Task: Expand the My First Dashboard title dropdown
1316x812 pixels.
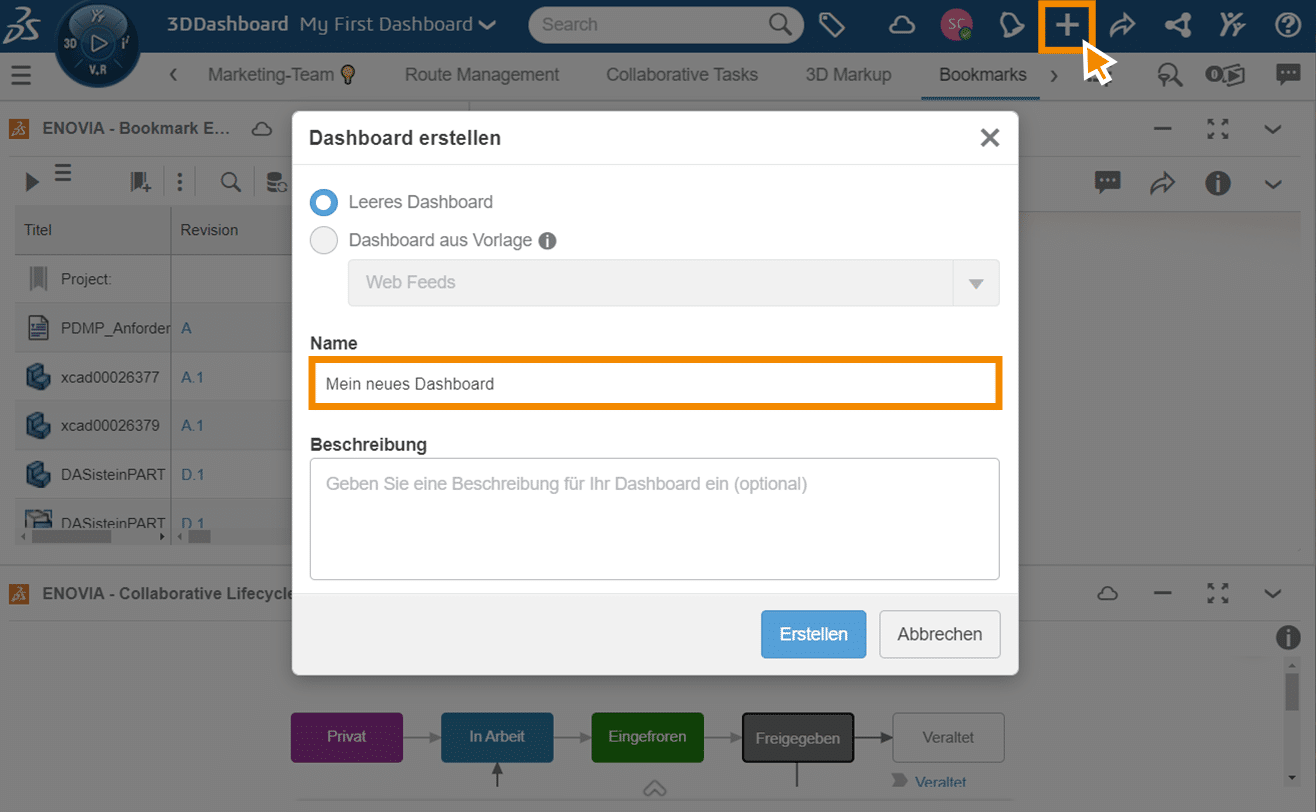Action: [x=487, y=25]
